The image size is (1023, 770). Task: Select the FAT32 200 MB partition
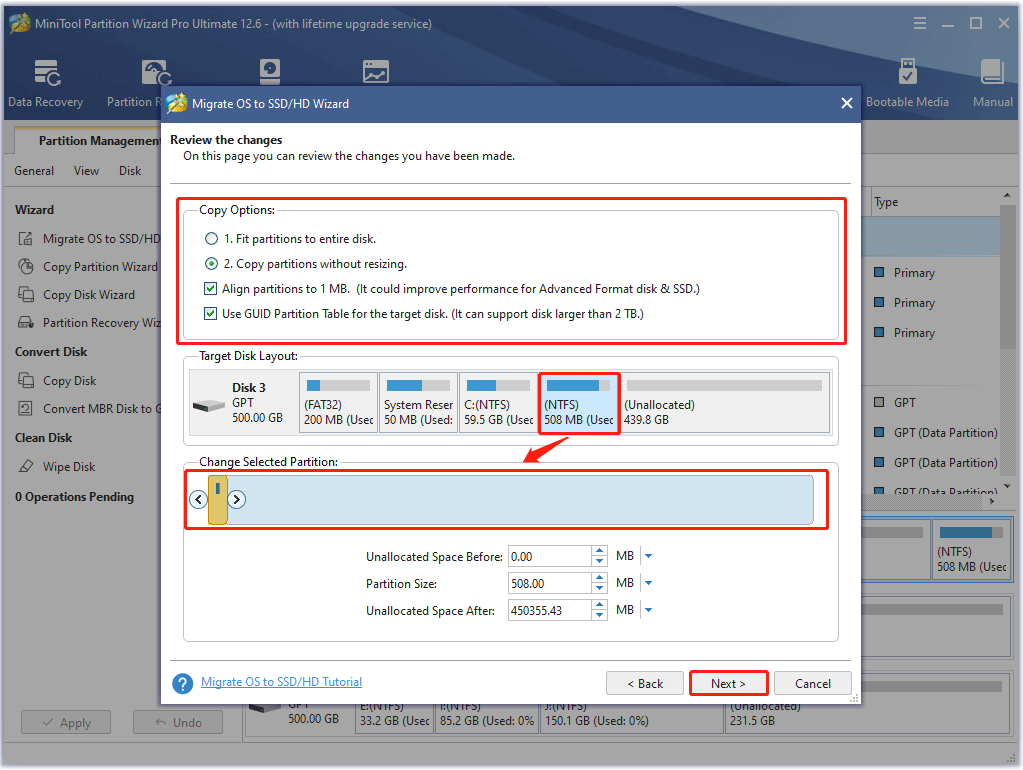[x=339, y=403]
